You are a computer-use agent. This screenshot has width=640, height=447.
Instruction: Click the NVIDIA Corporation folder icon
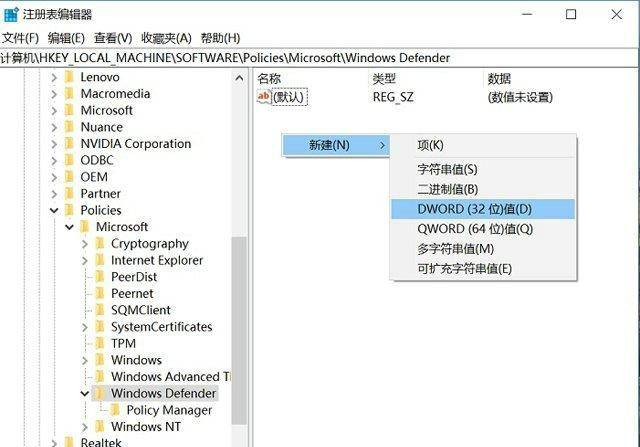point(70,144)
